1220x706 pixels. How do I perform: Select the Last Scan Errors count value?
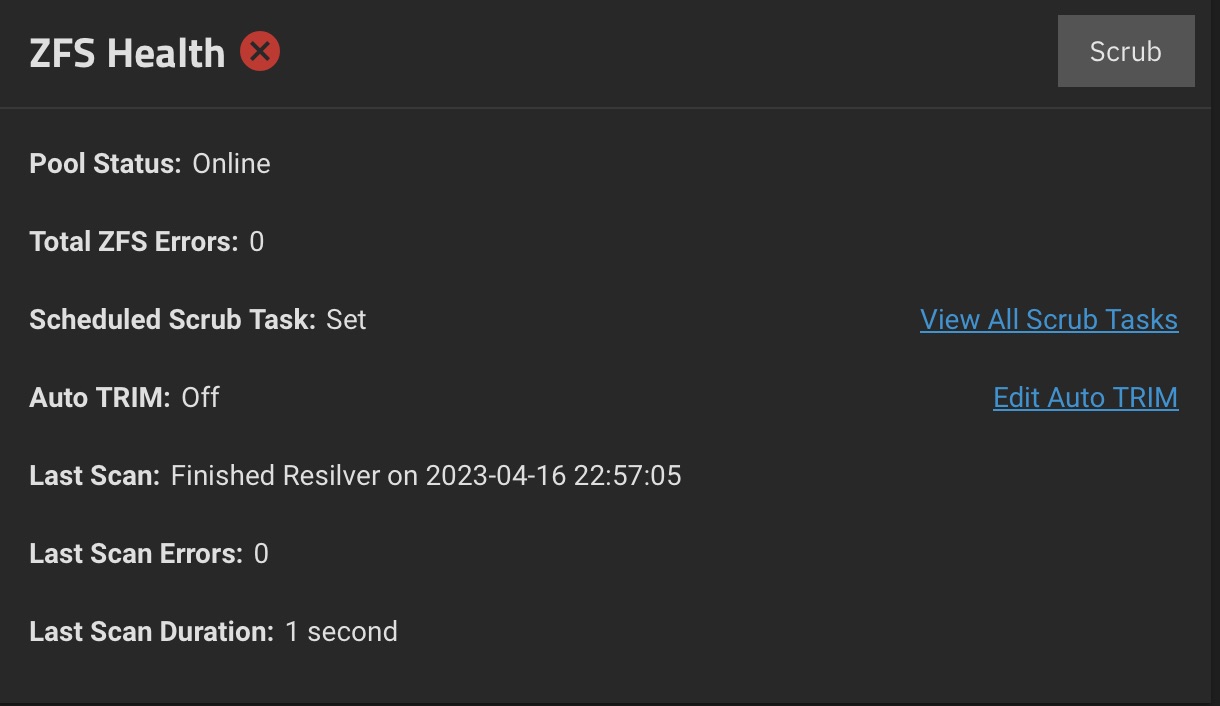click(261, 554)
